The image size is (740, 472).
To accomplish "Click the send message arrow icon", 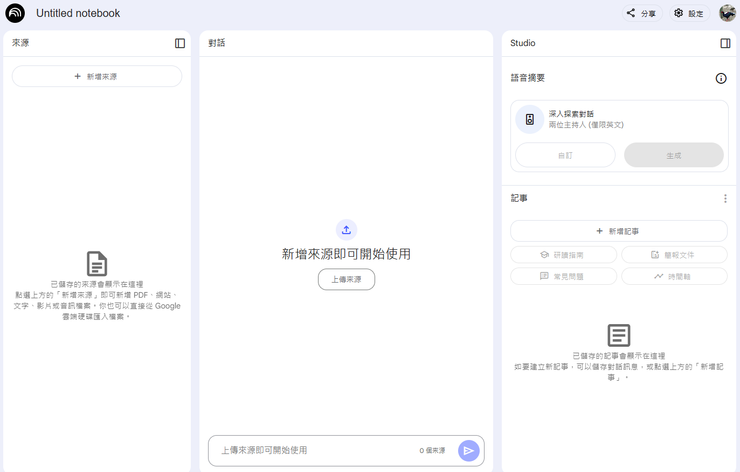I will (468, 451).
